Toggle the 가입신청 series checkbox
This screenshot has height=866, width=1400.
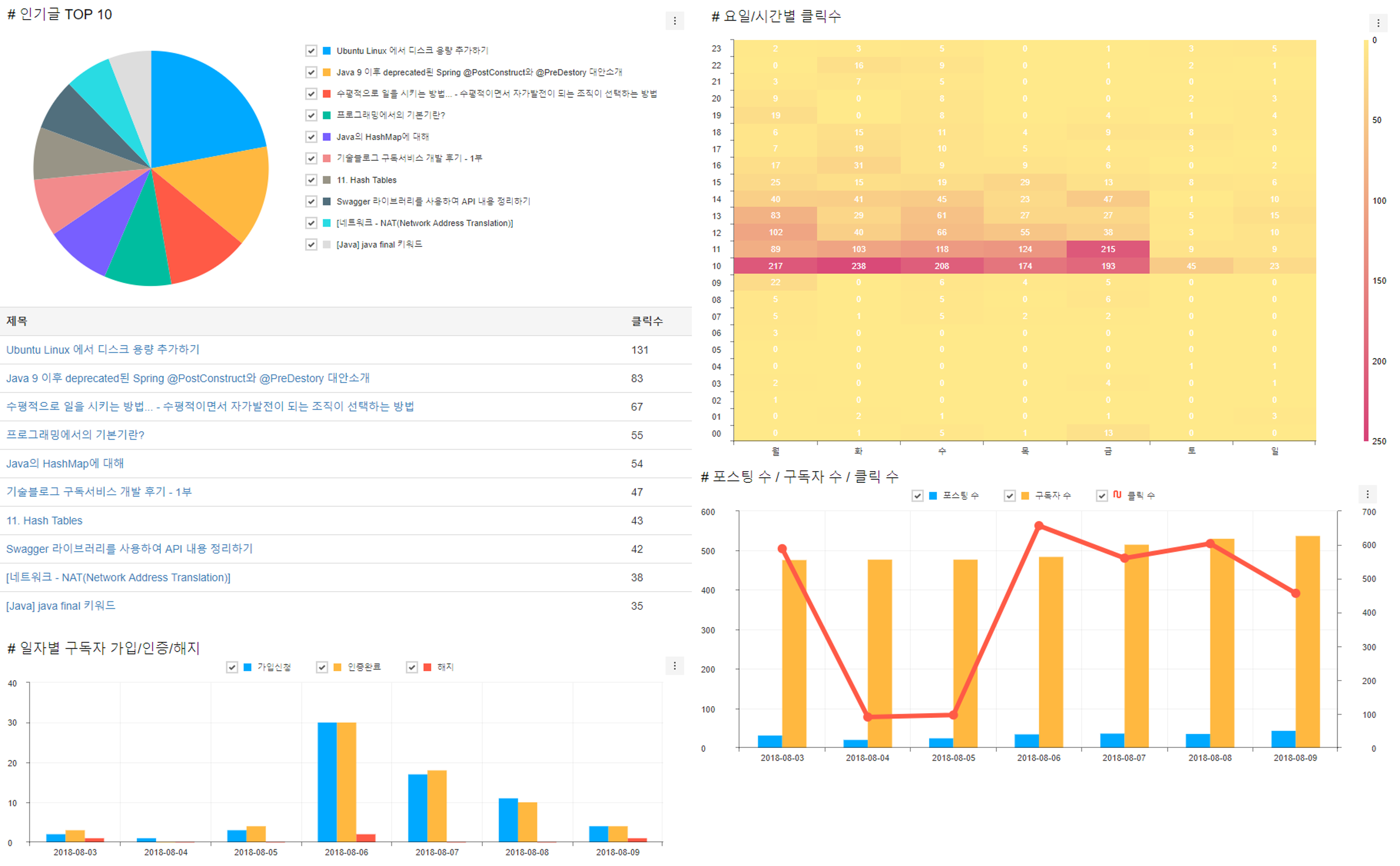[232, 667]
